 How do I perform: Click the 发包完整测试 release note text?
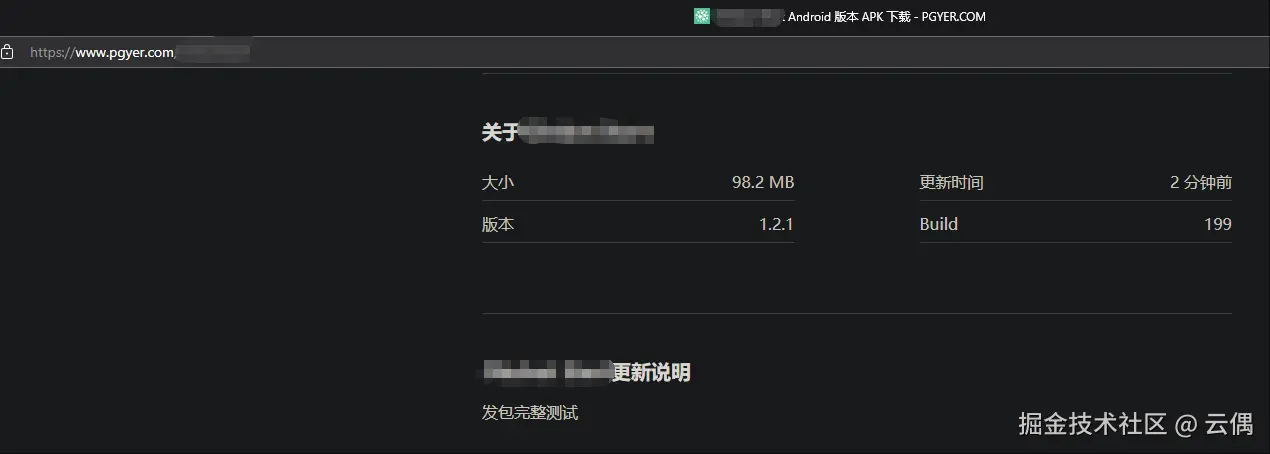coord(530,412)
